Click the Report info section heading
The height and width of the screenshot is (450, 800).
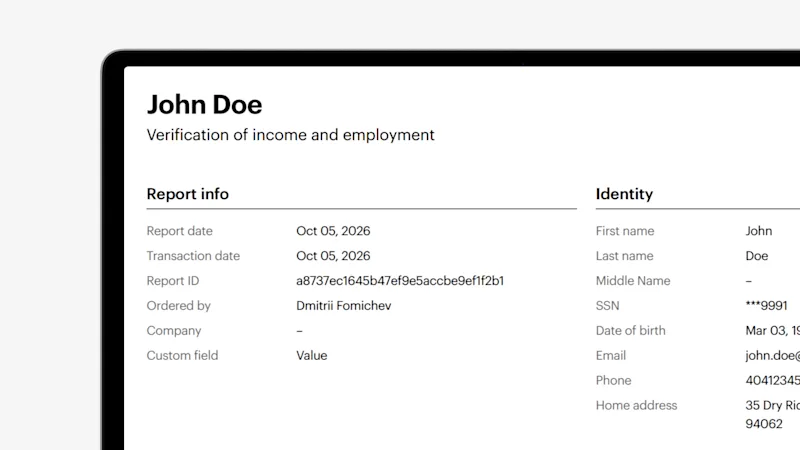(187, 194)
